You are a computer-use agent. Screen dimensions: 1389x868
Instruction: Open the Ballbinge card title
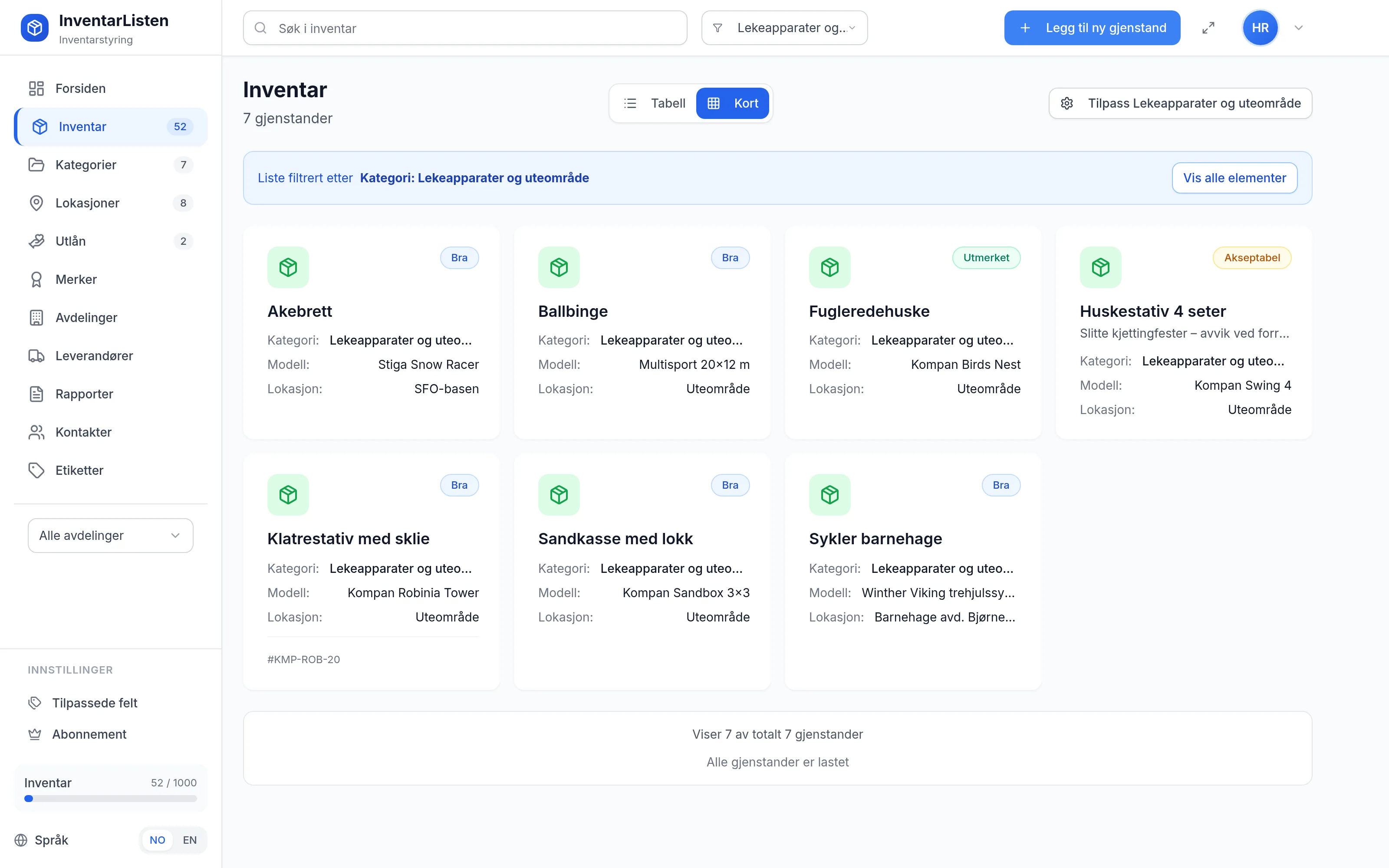tap(573, 311)
